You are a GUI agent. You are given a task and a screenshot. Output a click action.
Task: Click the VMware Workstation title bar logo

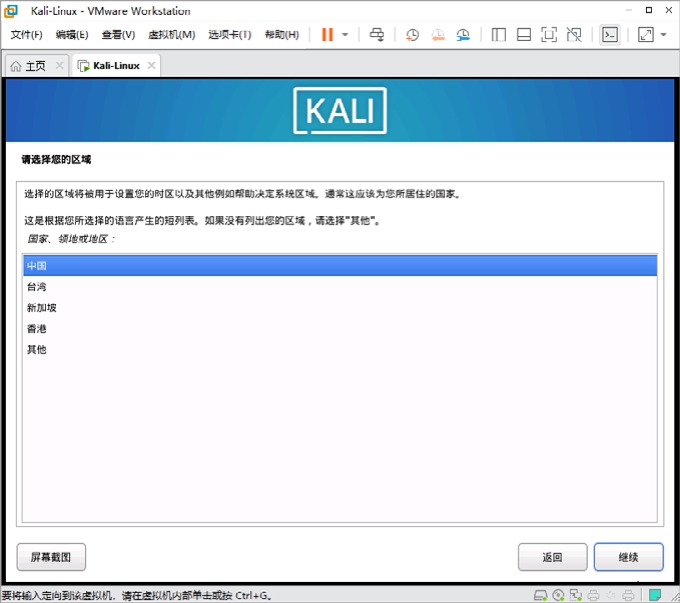pyautogui.click(x=11, y=11)
